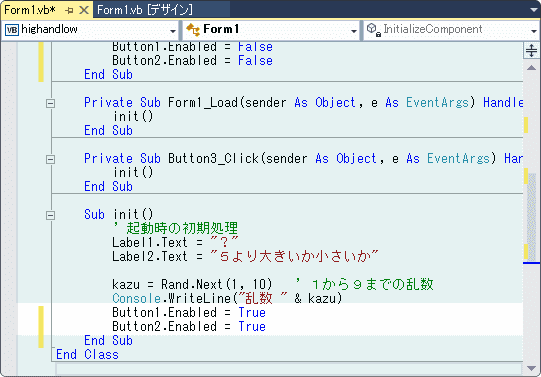Click the text Form1_Load
Viewport: 541px width, 377px height.
pyautogui.click(x=203, y=103)
